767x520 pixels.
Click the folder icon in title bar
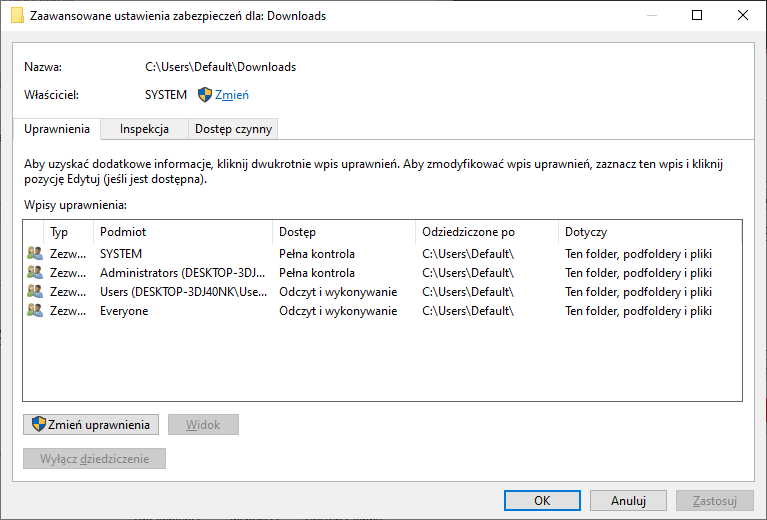pos(18,15)
